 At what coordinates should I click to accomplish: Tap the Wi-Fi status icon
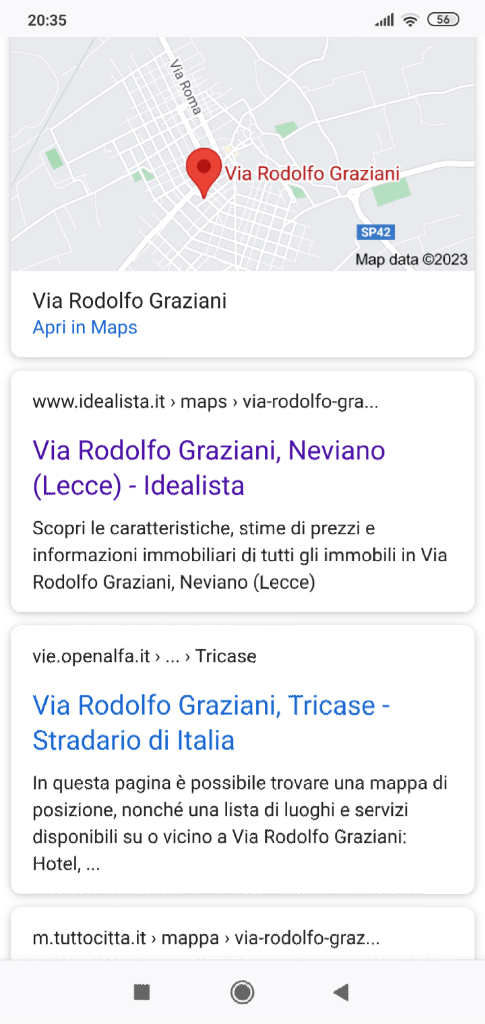click(411, 20)
